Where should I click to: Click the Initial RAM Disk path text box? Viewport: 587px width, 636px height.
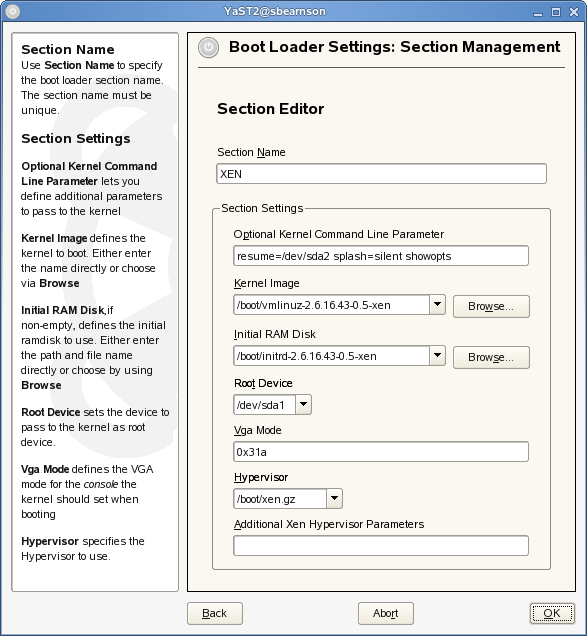331,356
